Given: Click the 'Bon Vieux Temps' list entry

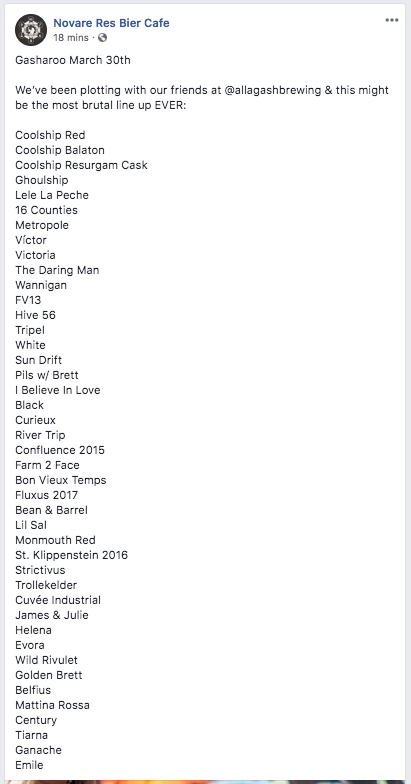Looking at the screenshot, I should tap(60, 480).
